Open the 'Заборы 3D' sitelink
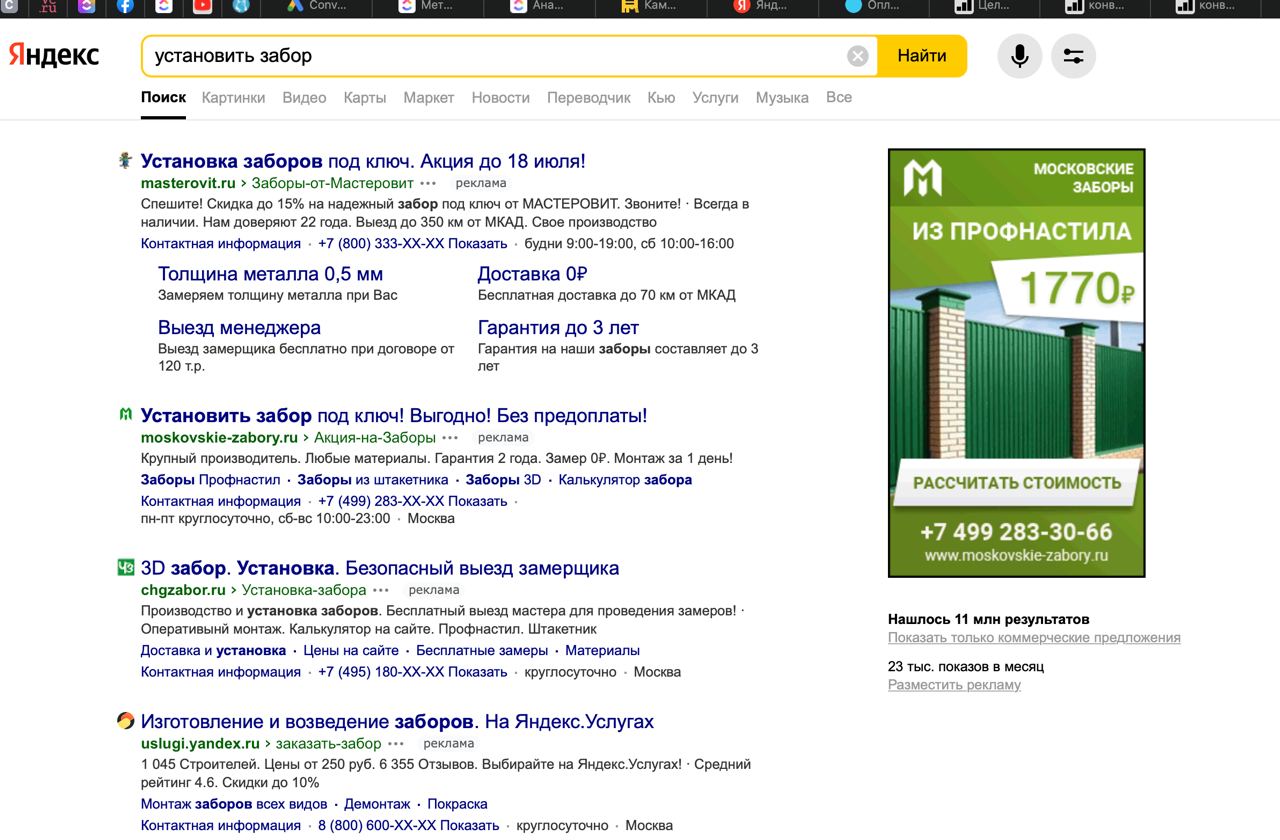Viewport: 1280px width, 840px height. [503, 480]
